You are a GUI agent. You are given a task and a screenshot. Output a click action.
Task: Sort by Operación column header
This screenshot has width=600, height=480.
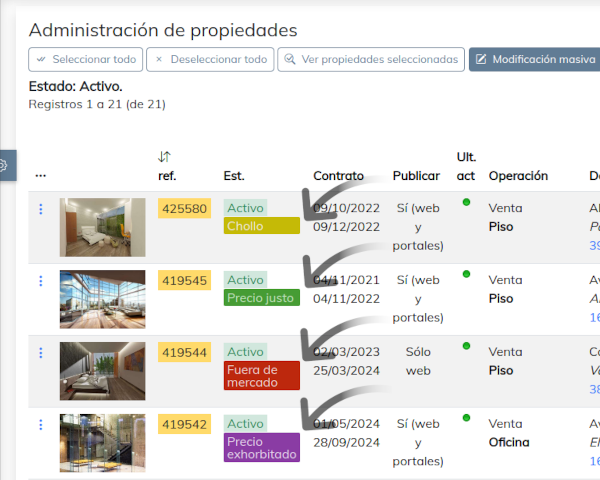[518, 176]
